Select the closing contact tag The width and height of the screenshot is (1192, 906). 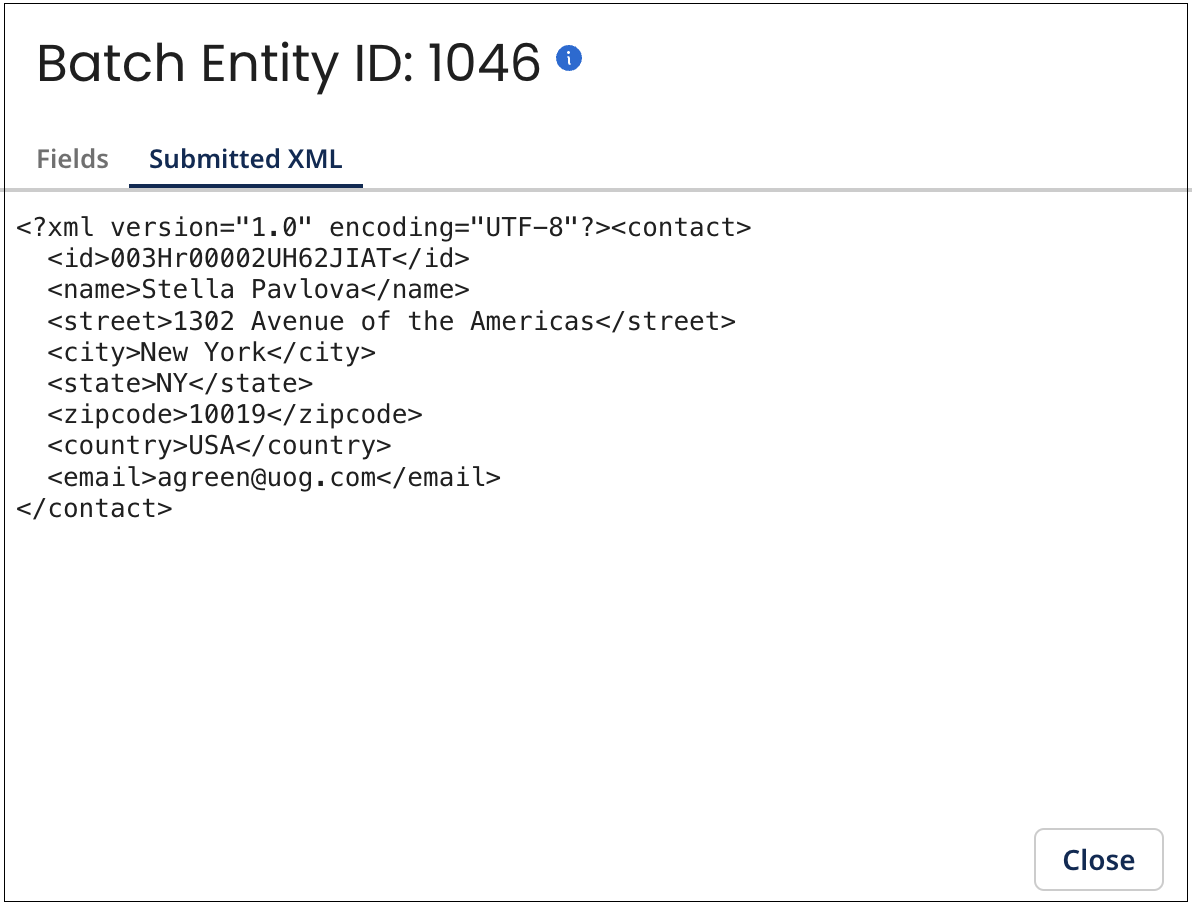[x=95, y=507]
